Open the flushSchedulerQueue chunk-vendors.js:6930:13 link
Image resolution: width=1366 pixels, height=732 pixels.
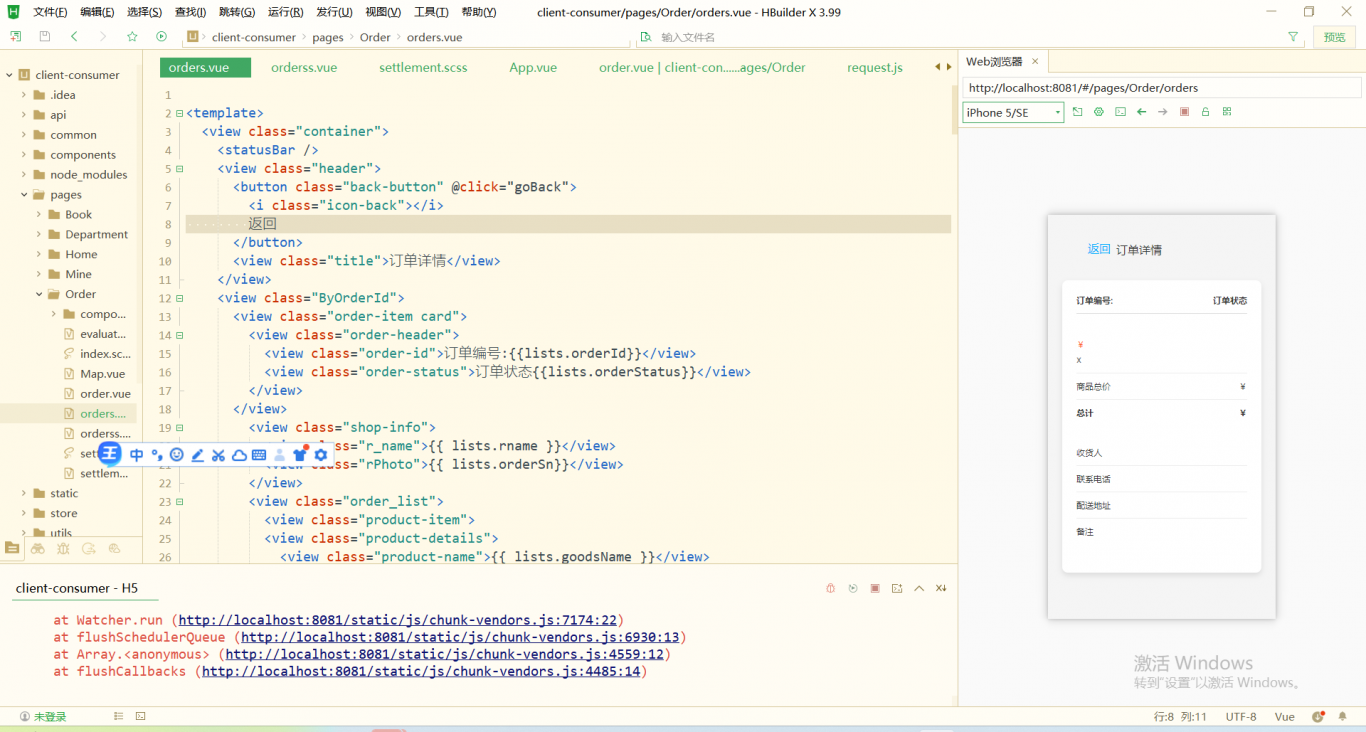coord(460,637)
